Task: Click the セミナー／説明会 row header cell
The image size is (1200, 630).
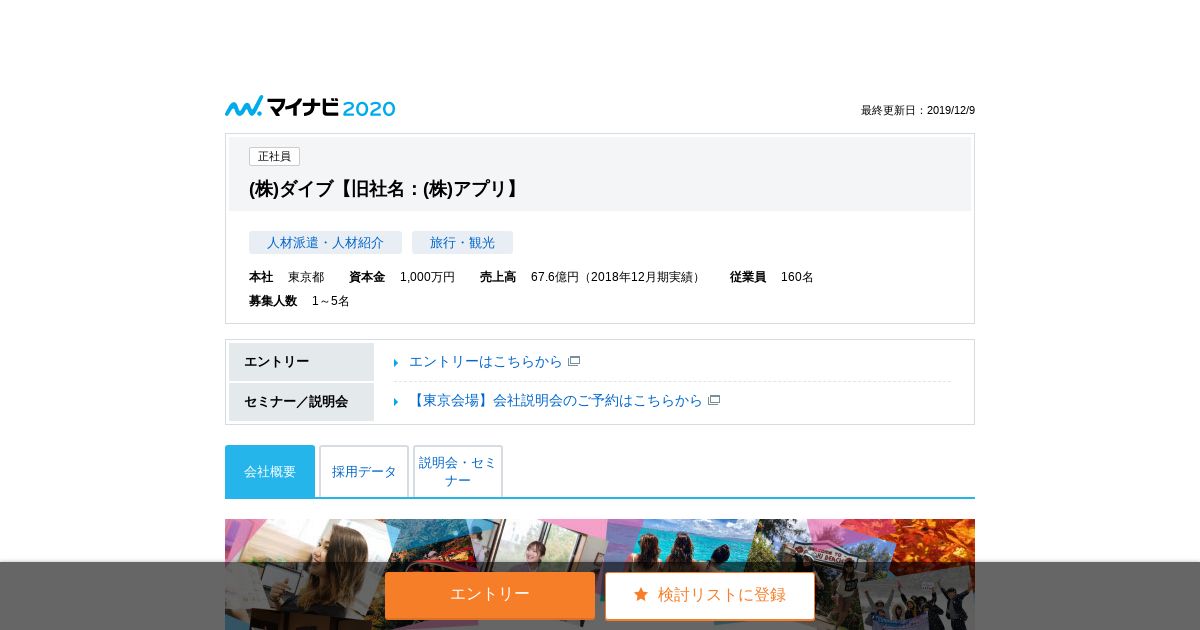Action: [x=301, y=402]
